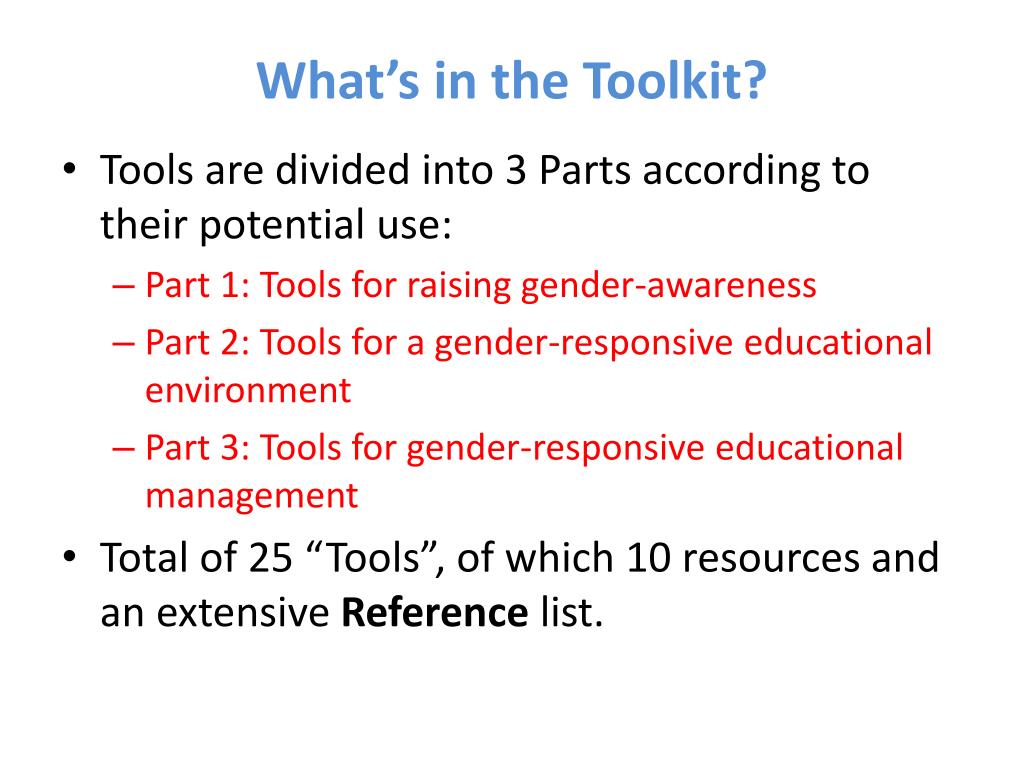Click the red word "environment"
The image size is (1024, 768).
pos(248,391)
